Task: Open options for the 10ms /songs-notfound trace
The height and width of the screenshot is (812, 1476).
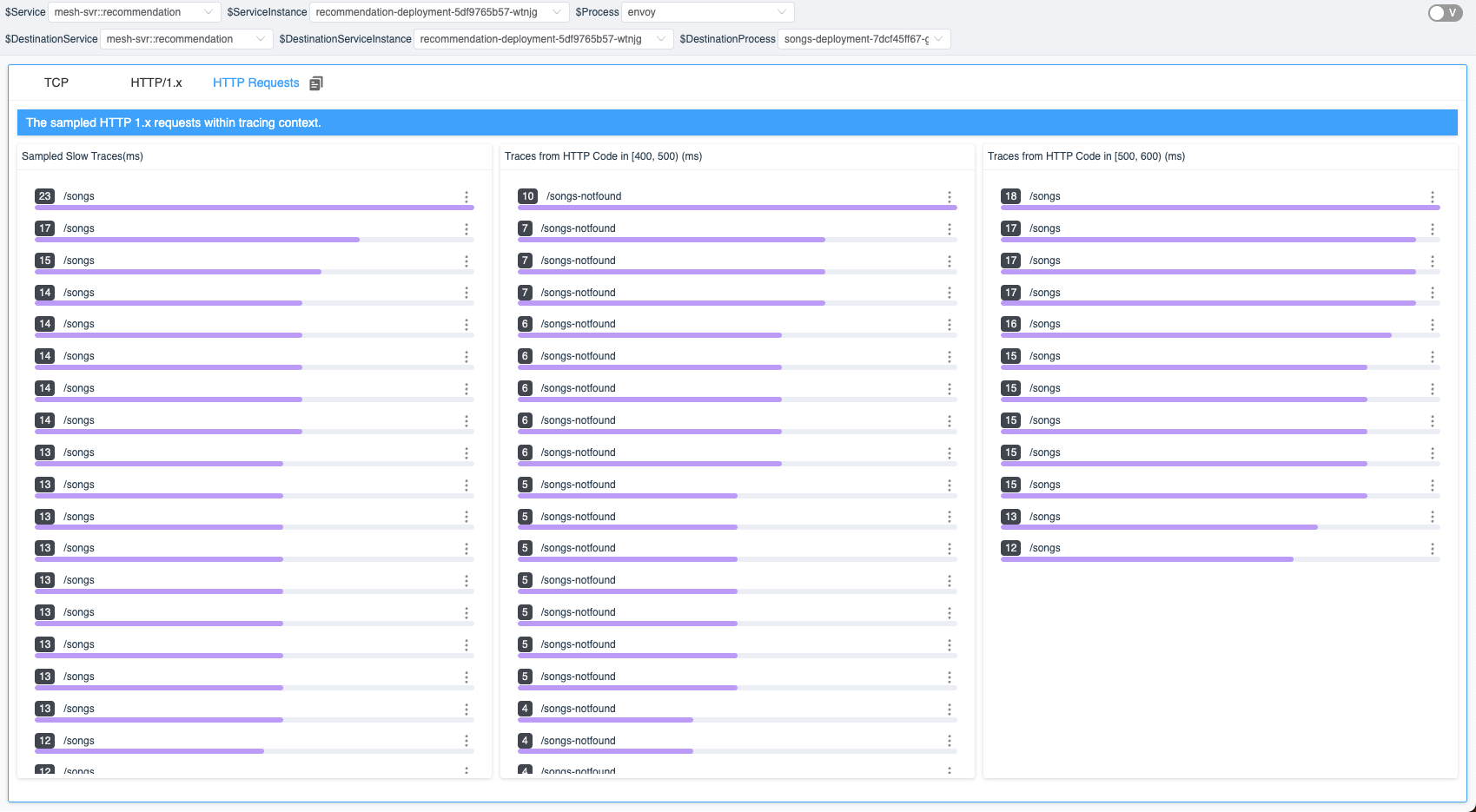Action: [x=949, y=196]
